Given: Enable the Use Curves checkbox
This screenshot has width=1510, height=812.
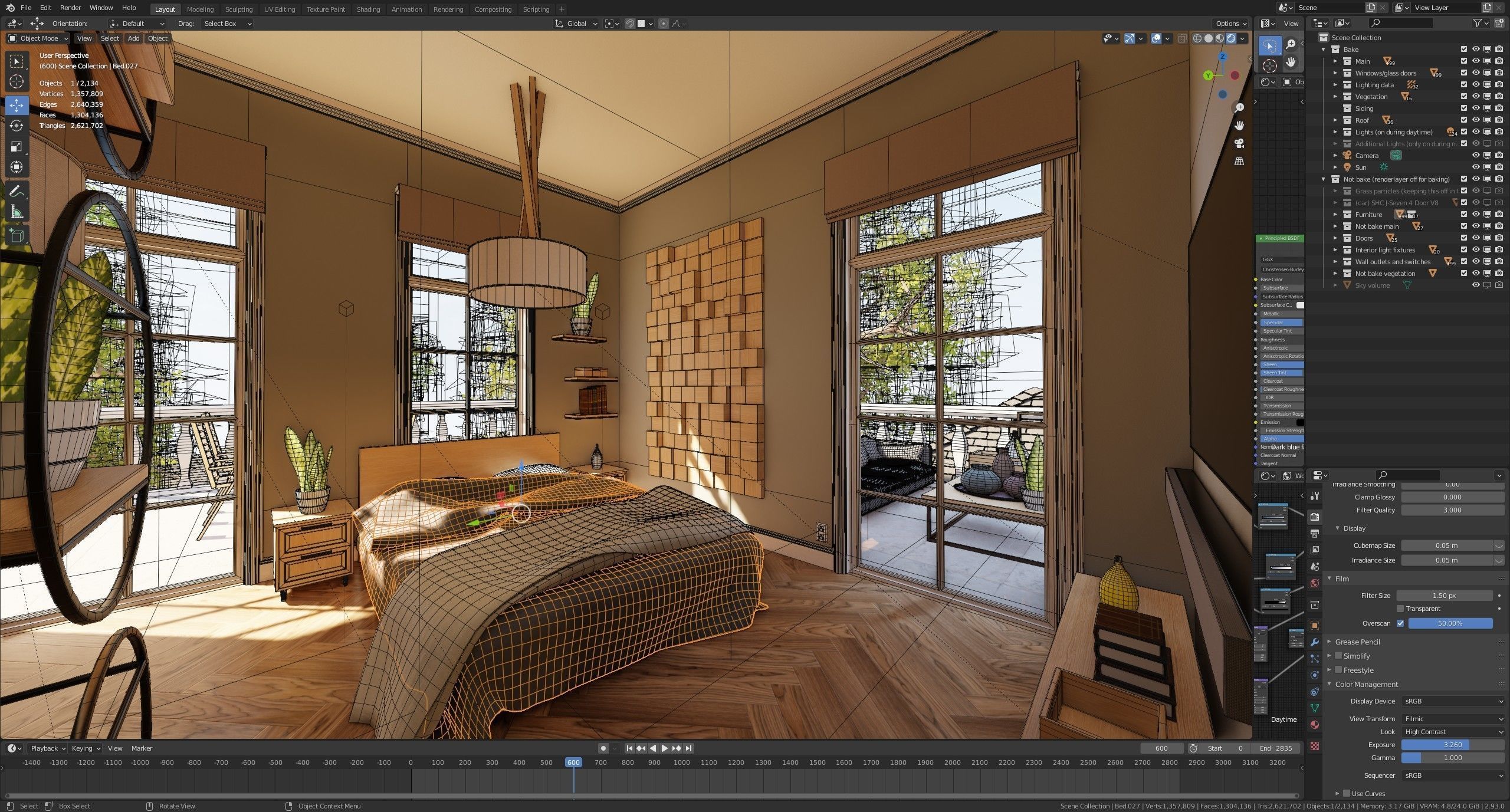Looking at the screenshot, I should point(1347,794).
